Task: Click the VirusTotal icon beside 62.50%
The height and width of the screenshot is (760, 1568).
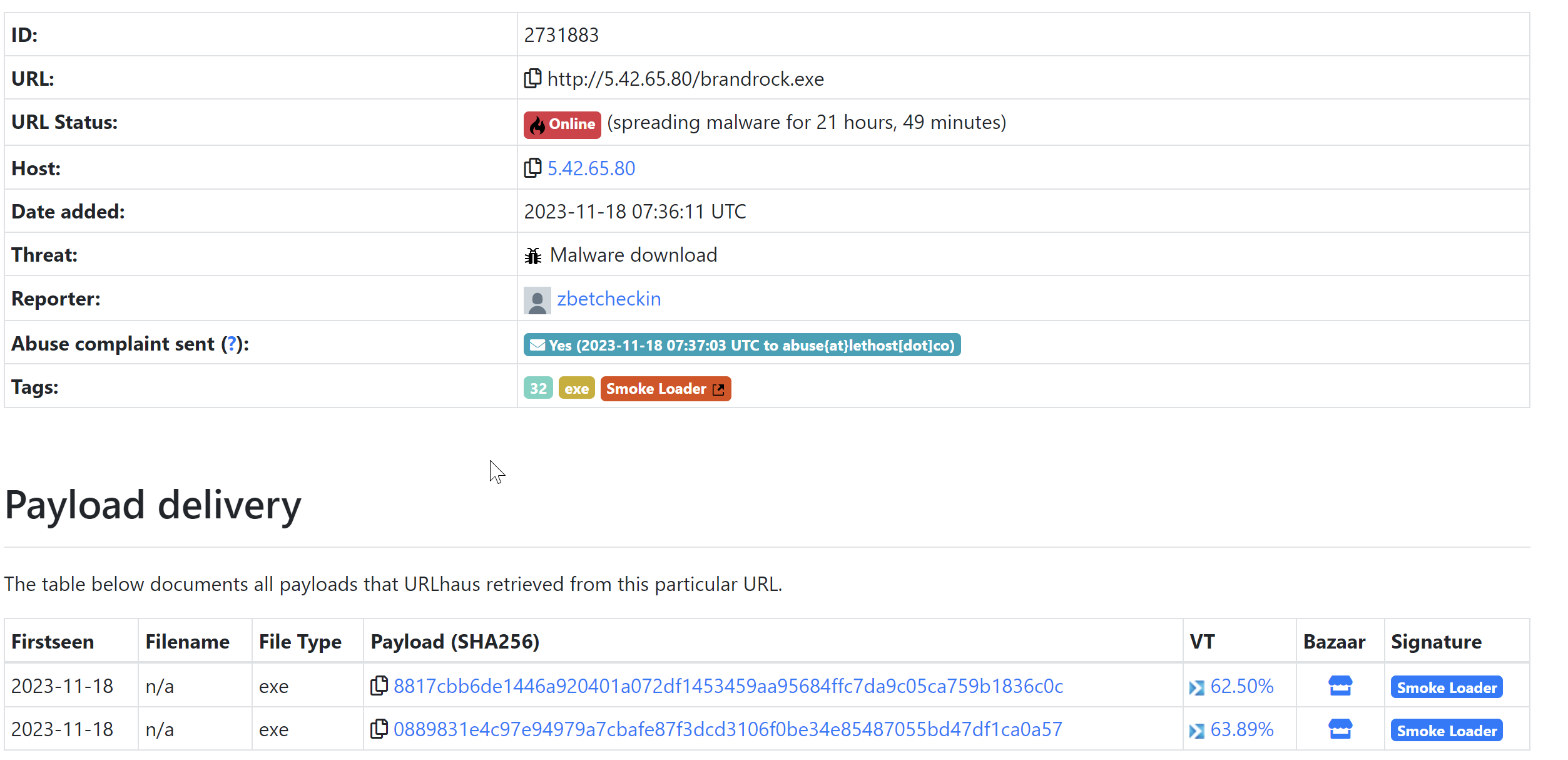Action: (x=1196, y=687)
